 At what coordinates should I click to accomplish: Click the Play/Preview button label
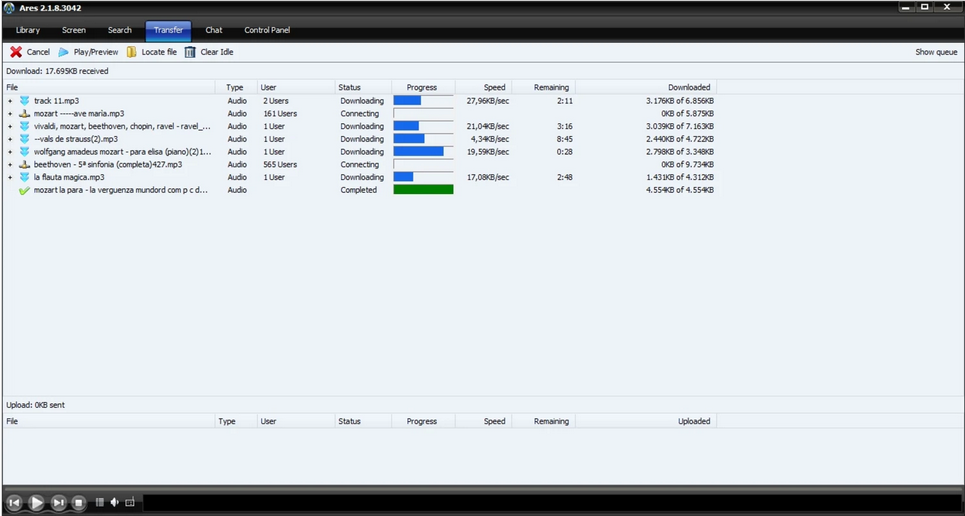coord(96,52)
